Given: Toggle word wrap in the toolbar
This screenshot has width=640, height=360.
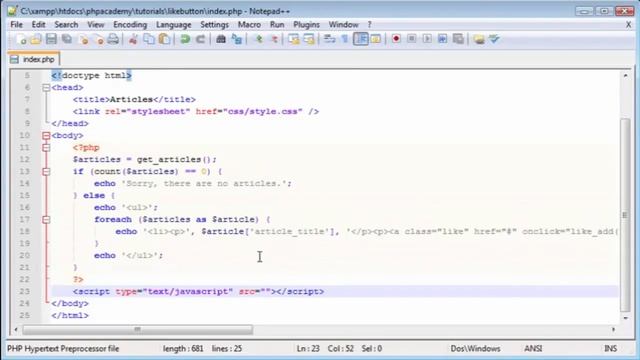Looking at the screenshot, I should 329,39.
